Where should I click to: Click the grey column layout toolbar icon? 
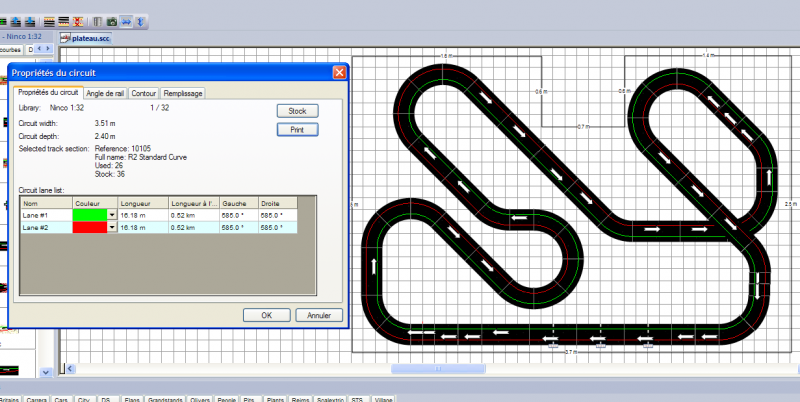click(x=97, y=22)
